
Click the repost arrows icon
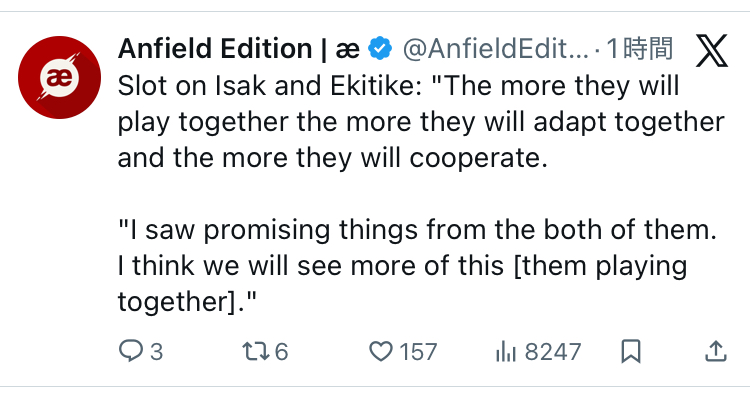(x=253, y=351)
